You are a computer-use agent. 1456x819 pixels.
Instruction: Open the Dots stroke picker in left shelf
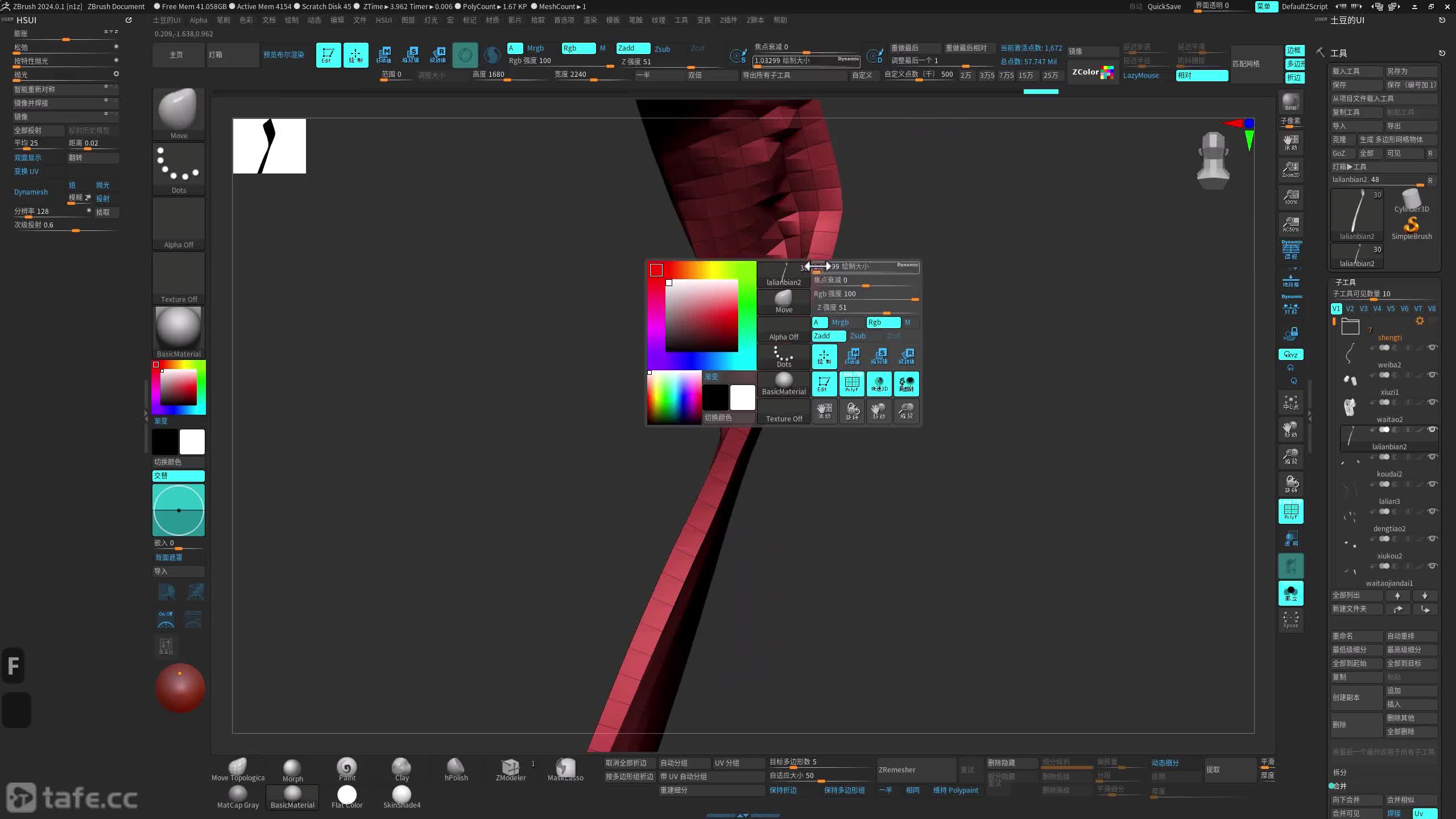(179, 169)
